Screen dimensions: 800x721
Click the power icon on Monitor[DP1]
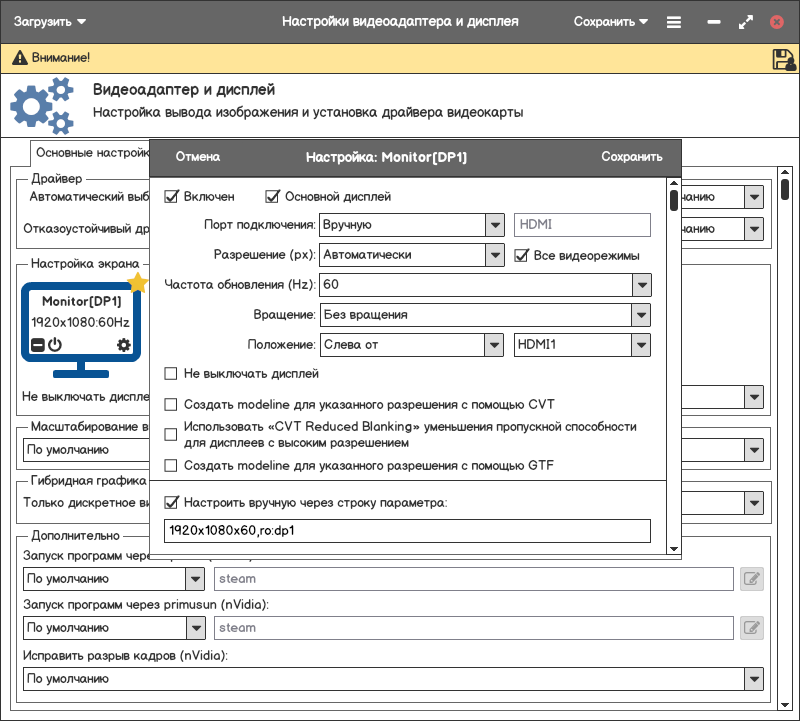click(x=55, y=345)
